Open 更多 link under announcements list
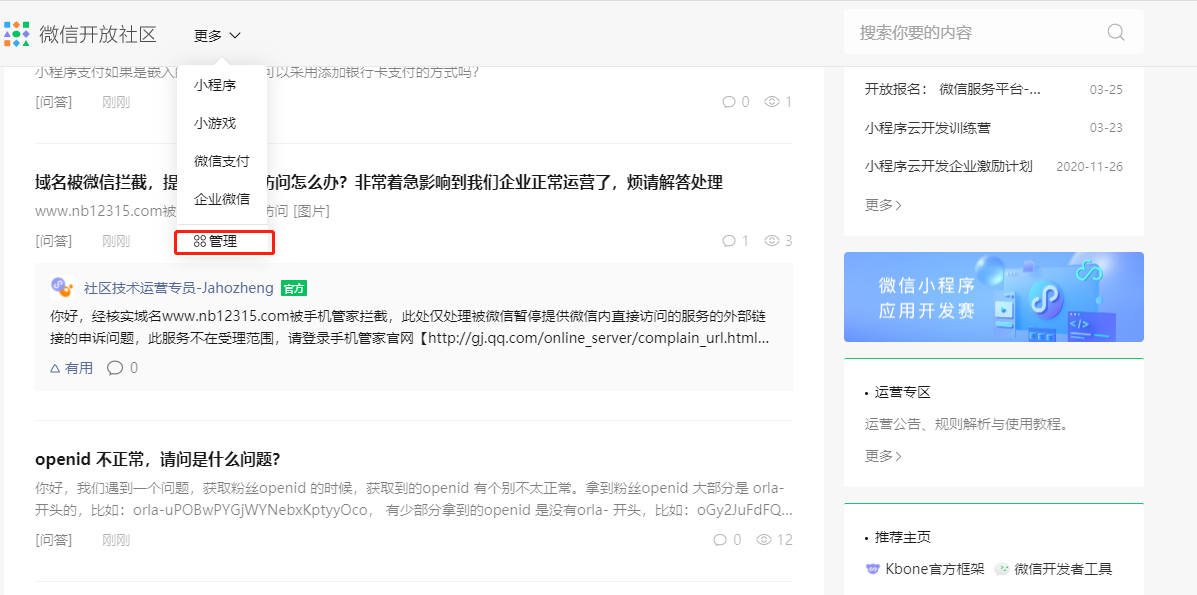Screen dimensions: 1197x595 coord(883,205)
